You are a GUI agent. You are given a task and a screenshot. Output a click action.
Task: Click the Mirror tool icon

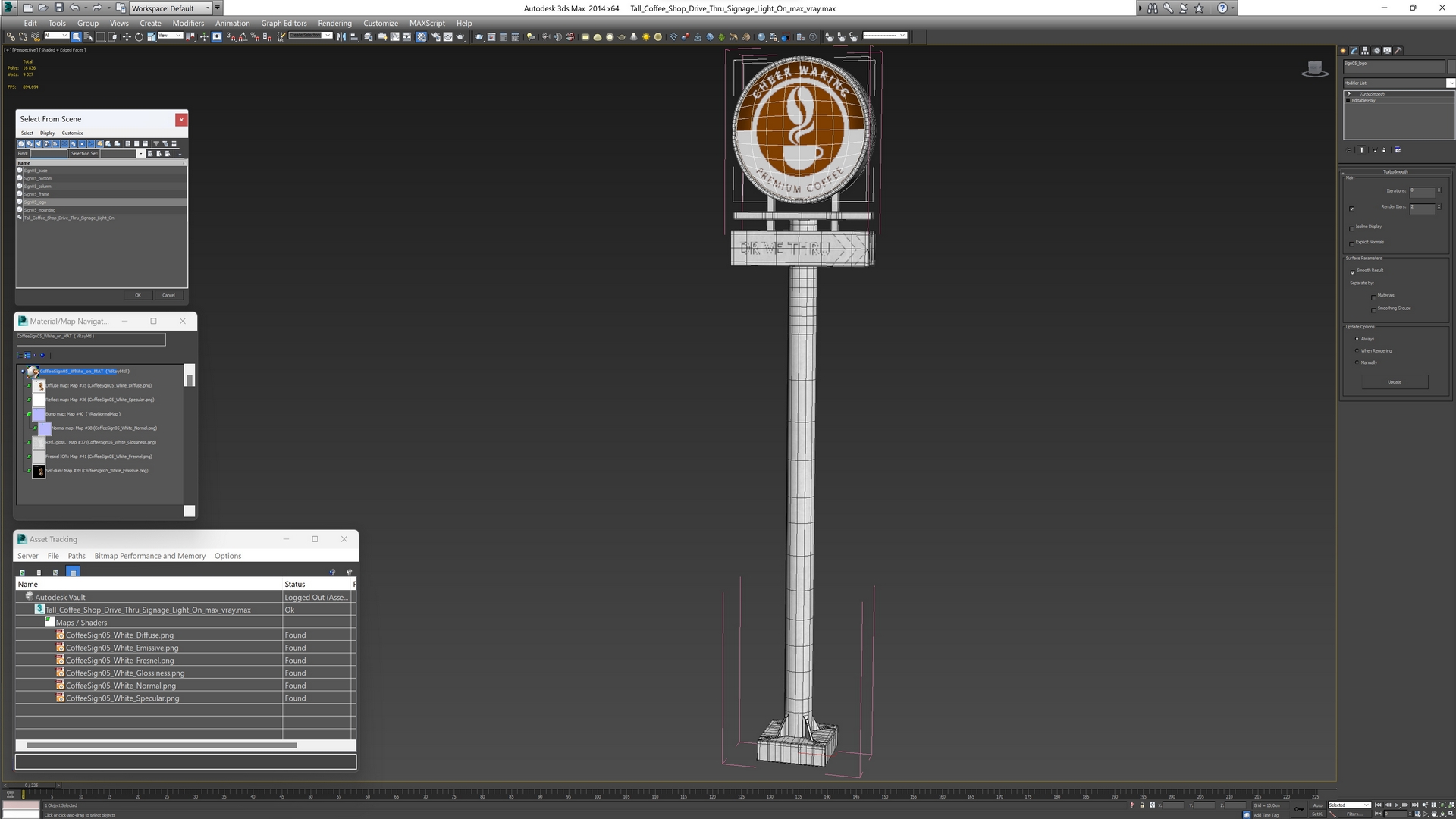tap(341, 36)
